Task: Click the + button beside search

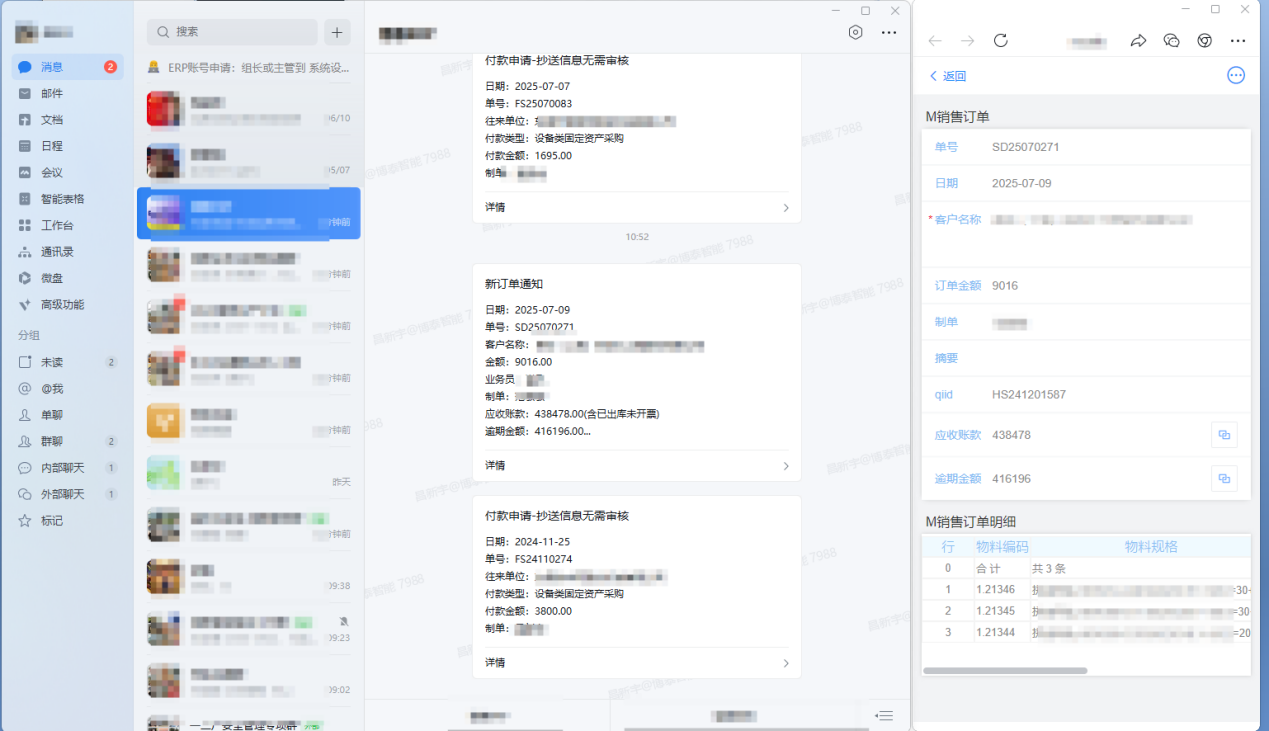Action: [x=337, y=32]
